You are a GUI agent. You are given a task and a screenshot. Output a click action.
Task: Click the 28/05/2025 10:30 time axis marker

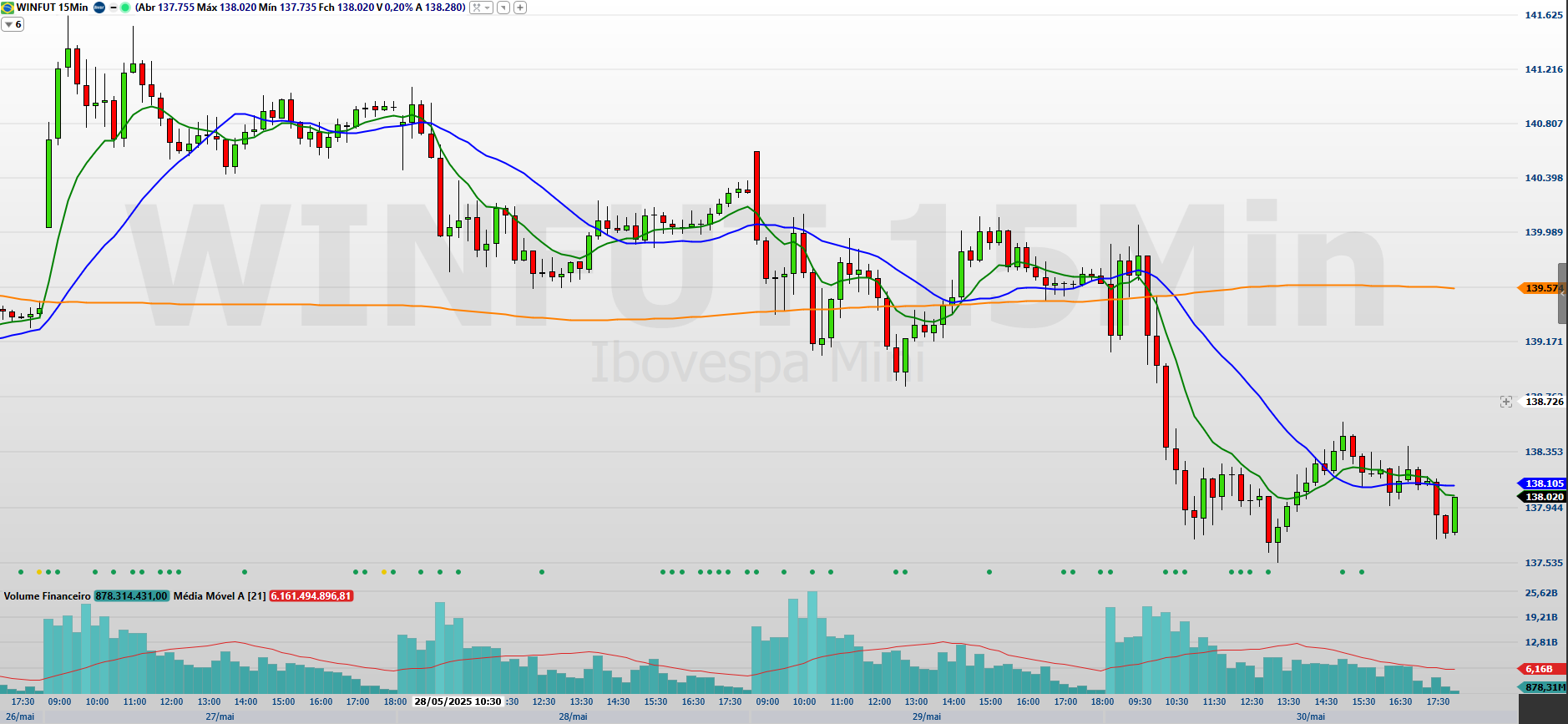(x=458, y=701)
